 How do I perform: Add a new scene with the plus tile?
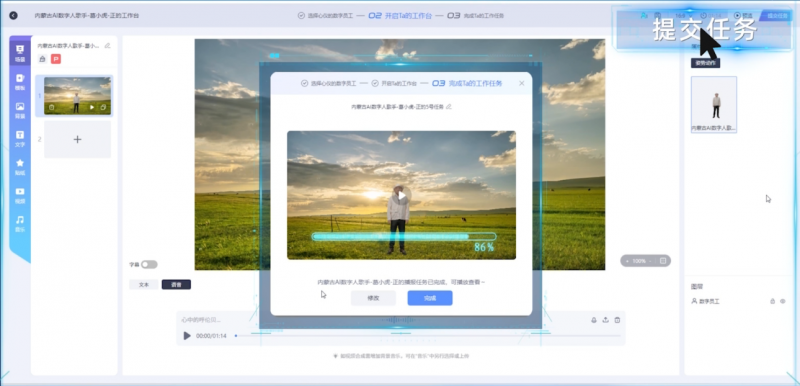(78, 139)
